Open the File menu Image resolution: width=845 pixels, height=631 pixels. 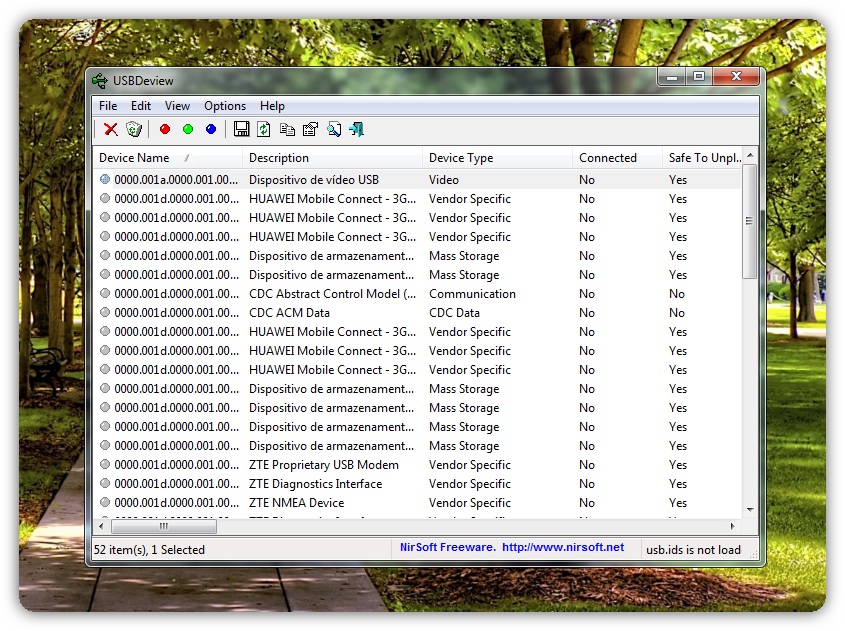pyautogui.click(x=108, y=106)
